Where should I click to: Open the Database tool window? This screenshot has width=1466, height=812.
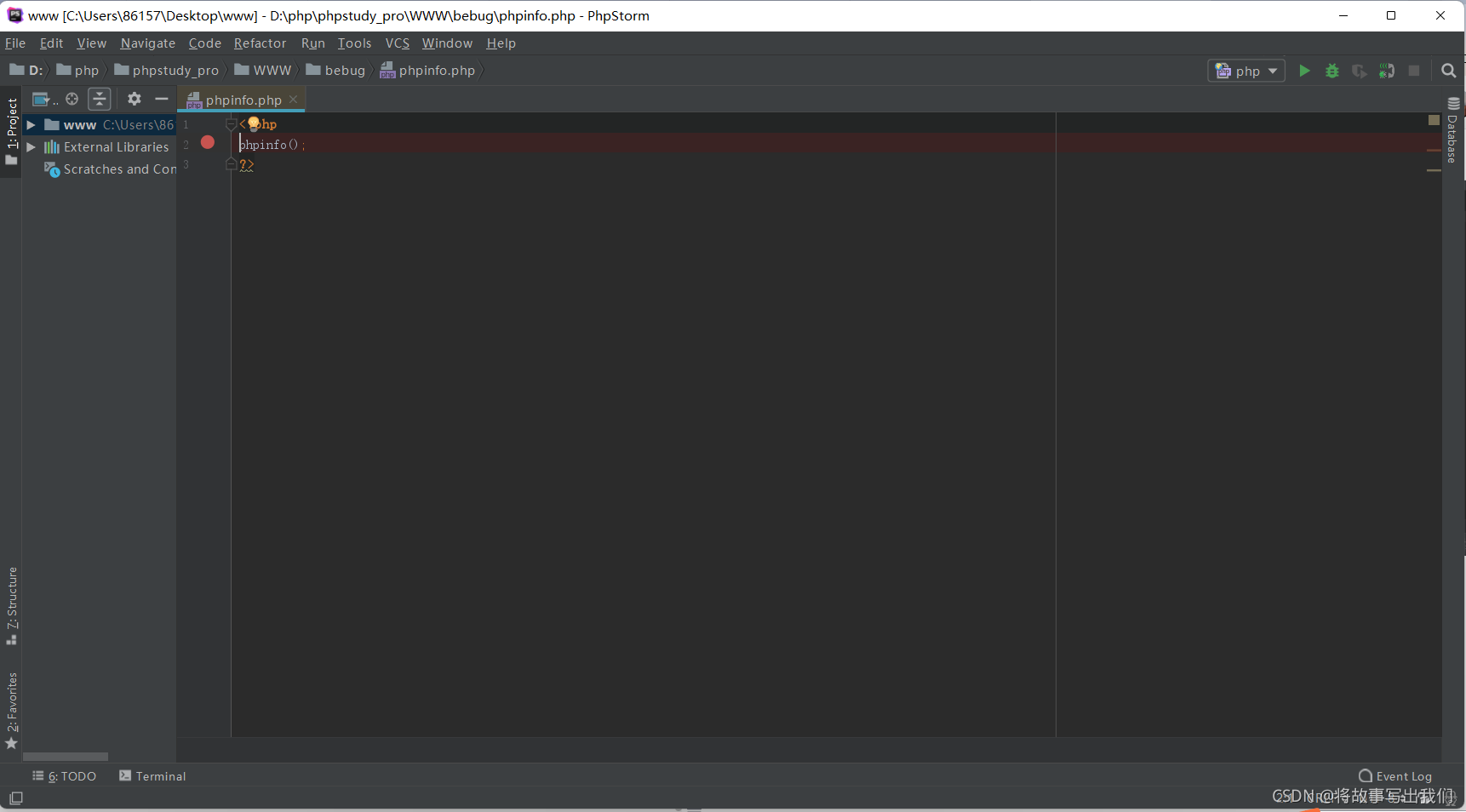pyautogui.click(x=1453, y=131)
